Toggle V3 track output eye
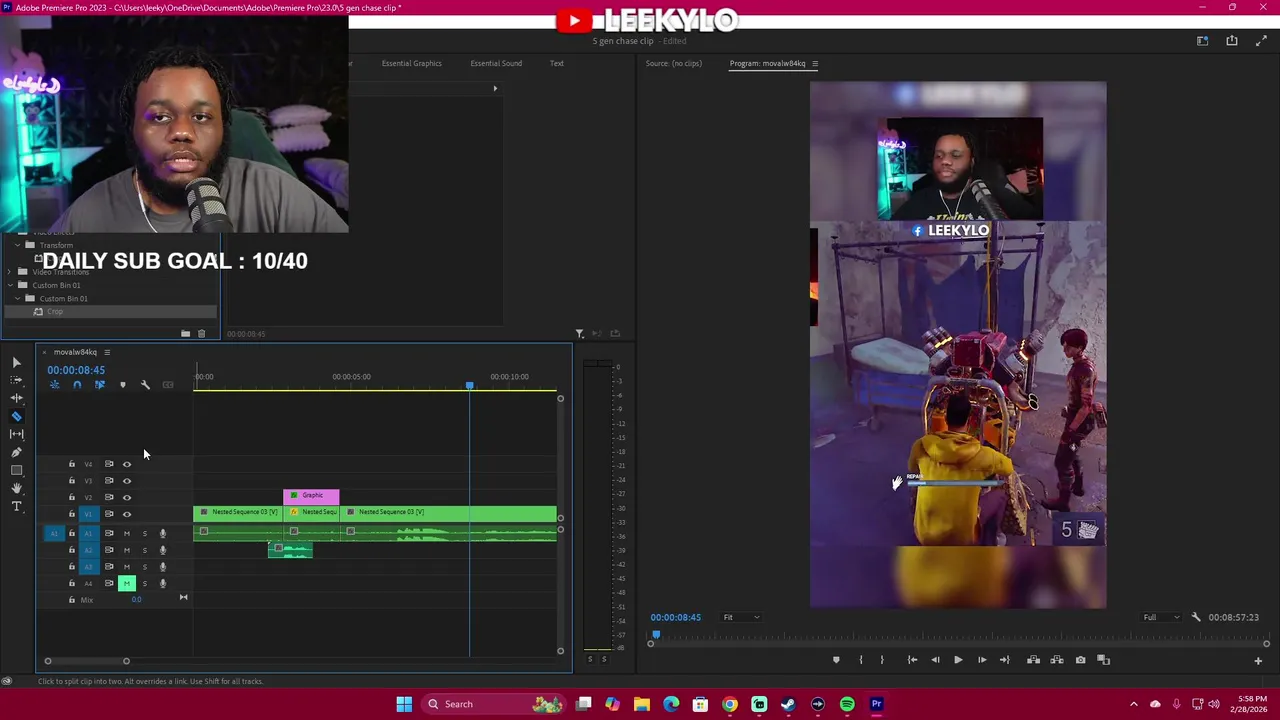This screenshot has width=1280, height=720. tap(126, 481)
